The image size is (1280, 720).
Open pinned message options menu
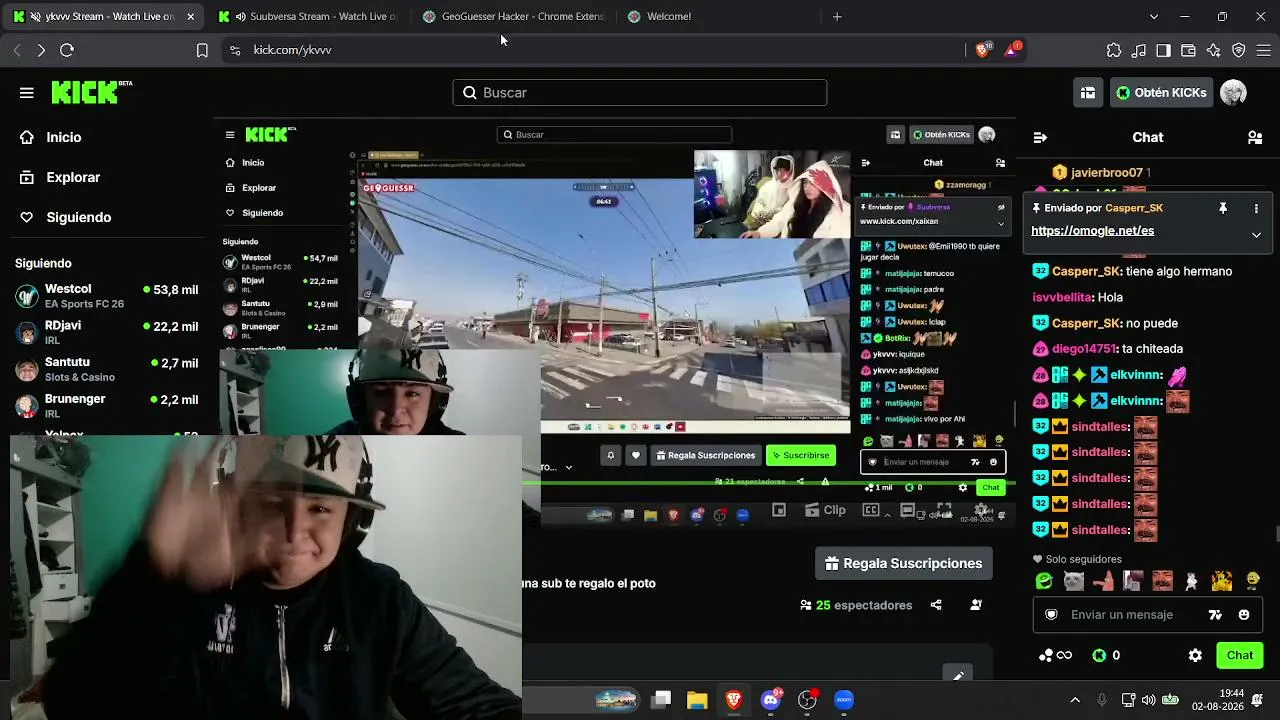(1256, 208)
